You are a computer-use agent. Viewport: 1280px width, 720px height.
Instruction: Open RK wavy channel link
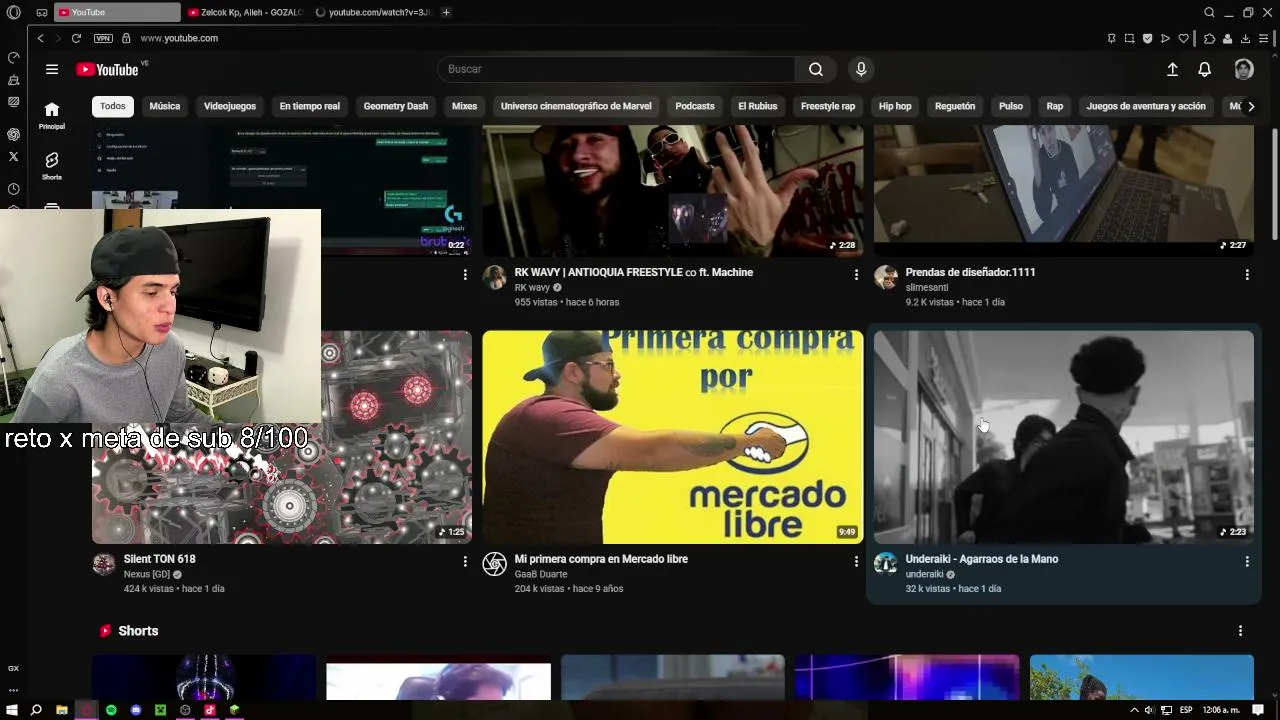(532, 288)
